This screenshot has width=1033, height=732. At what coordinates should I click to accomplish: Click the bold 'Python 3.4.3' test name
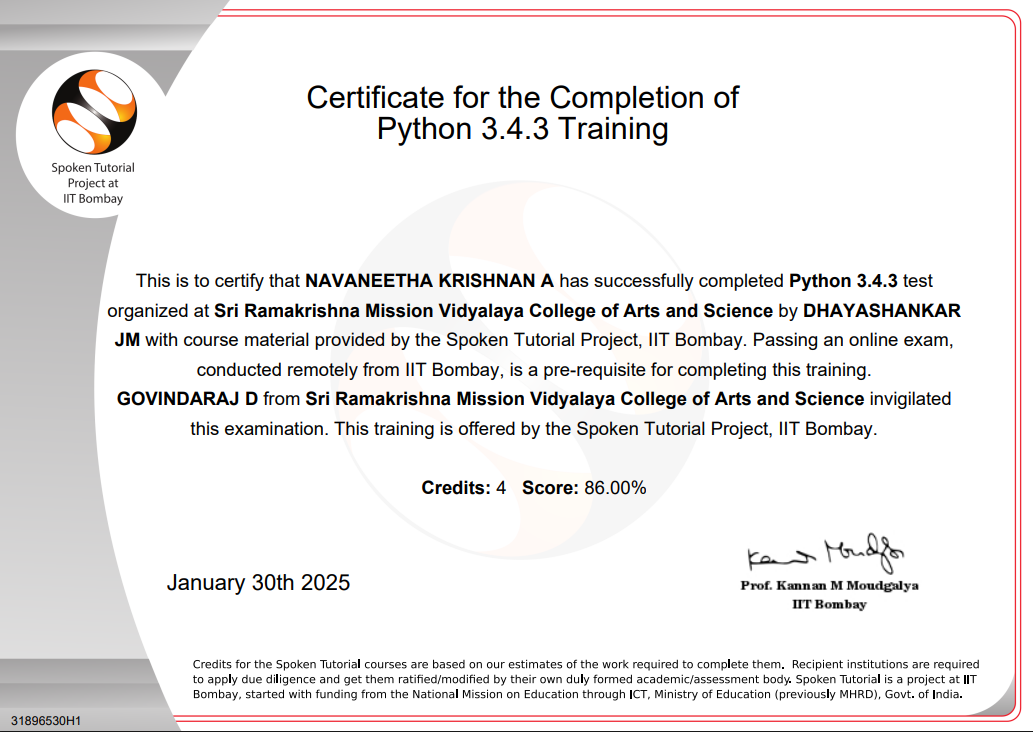(843, 281)
